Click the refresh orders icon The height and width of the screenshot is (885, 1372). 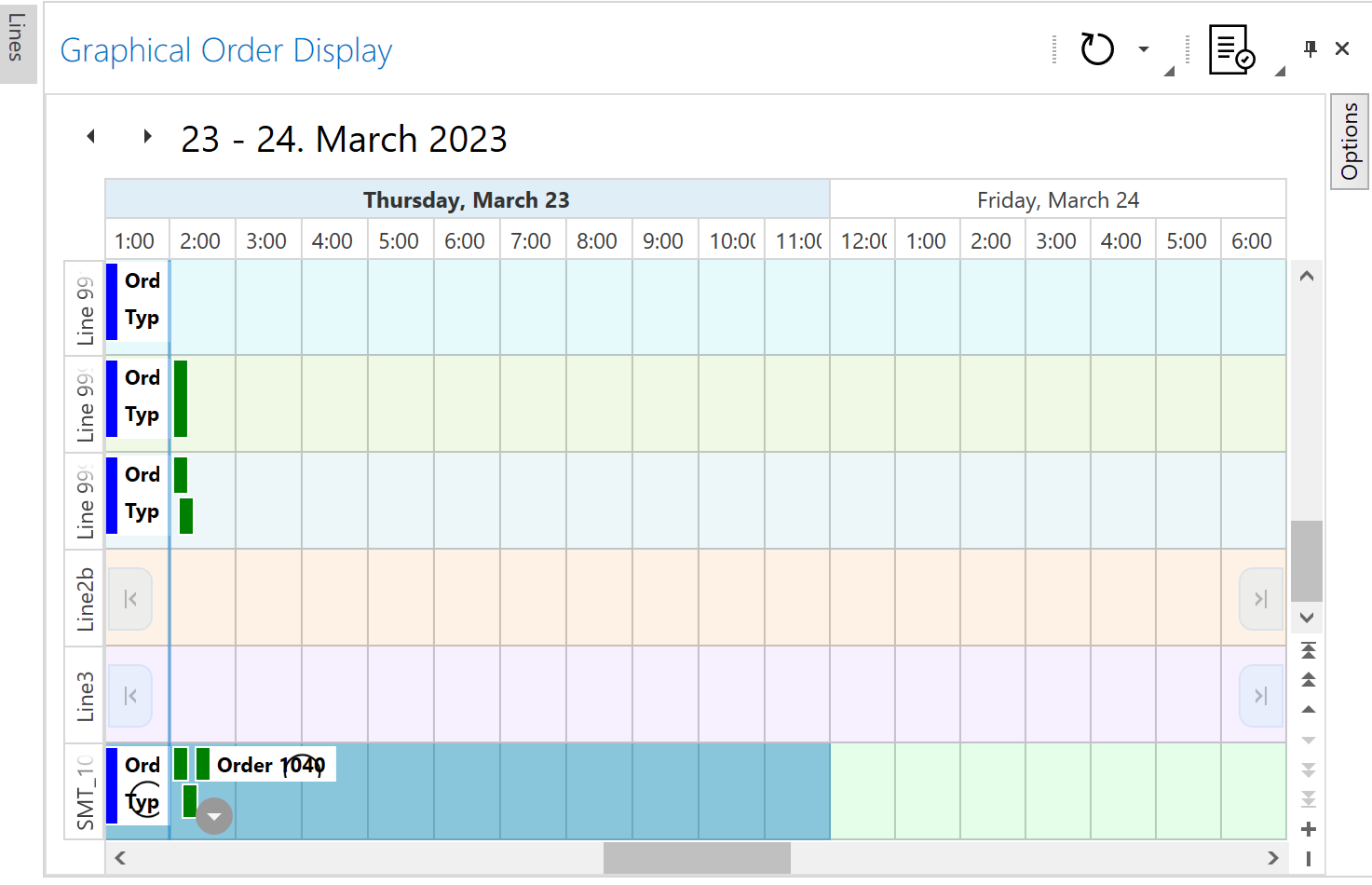click(x=1096, y=48)
